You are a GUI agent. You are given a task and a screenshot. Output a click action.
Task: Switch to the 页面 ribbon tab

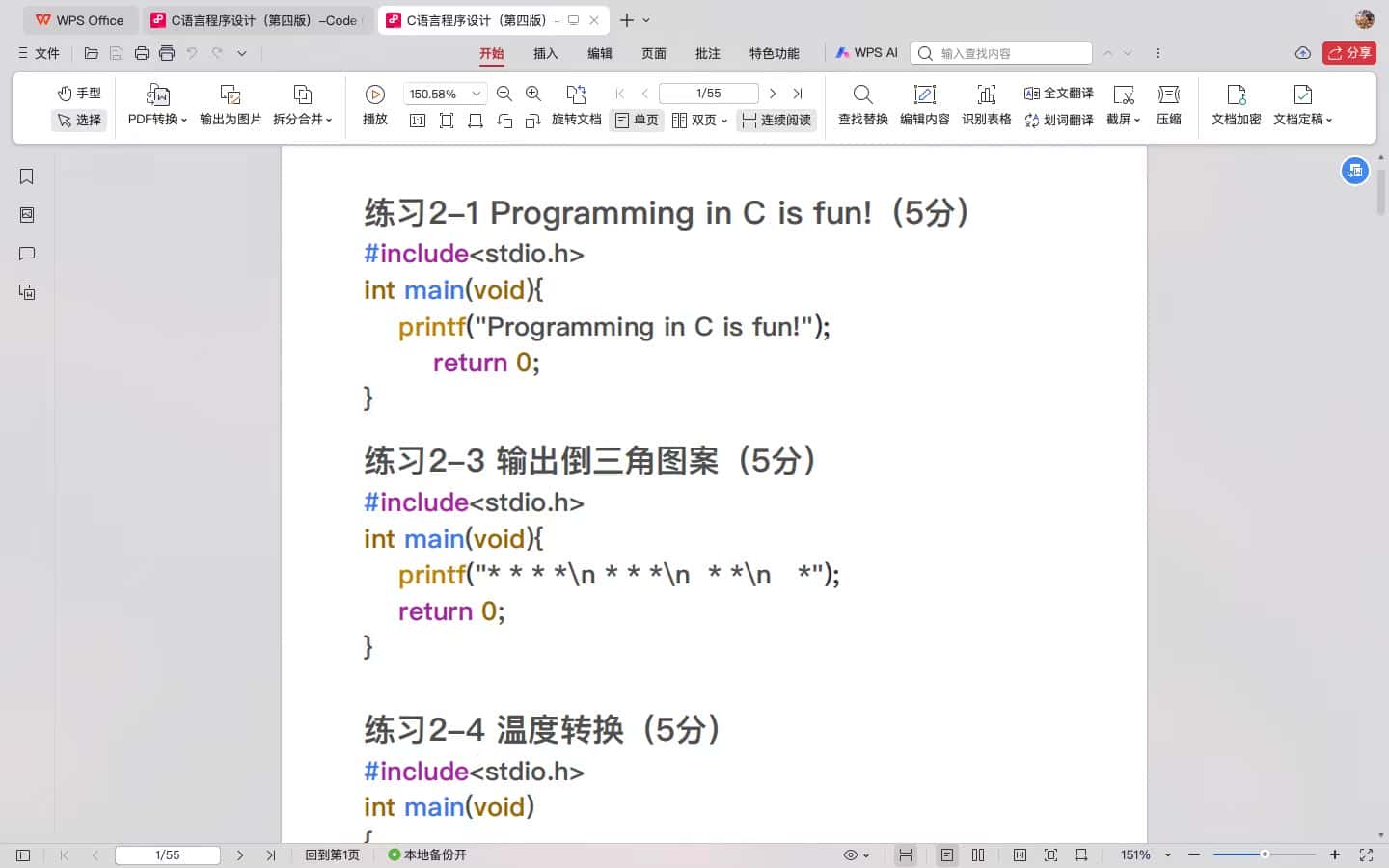[x=654, y=53]
